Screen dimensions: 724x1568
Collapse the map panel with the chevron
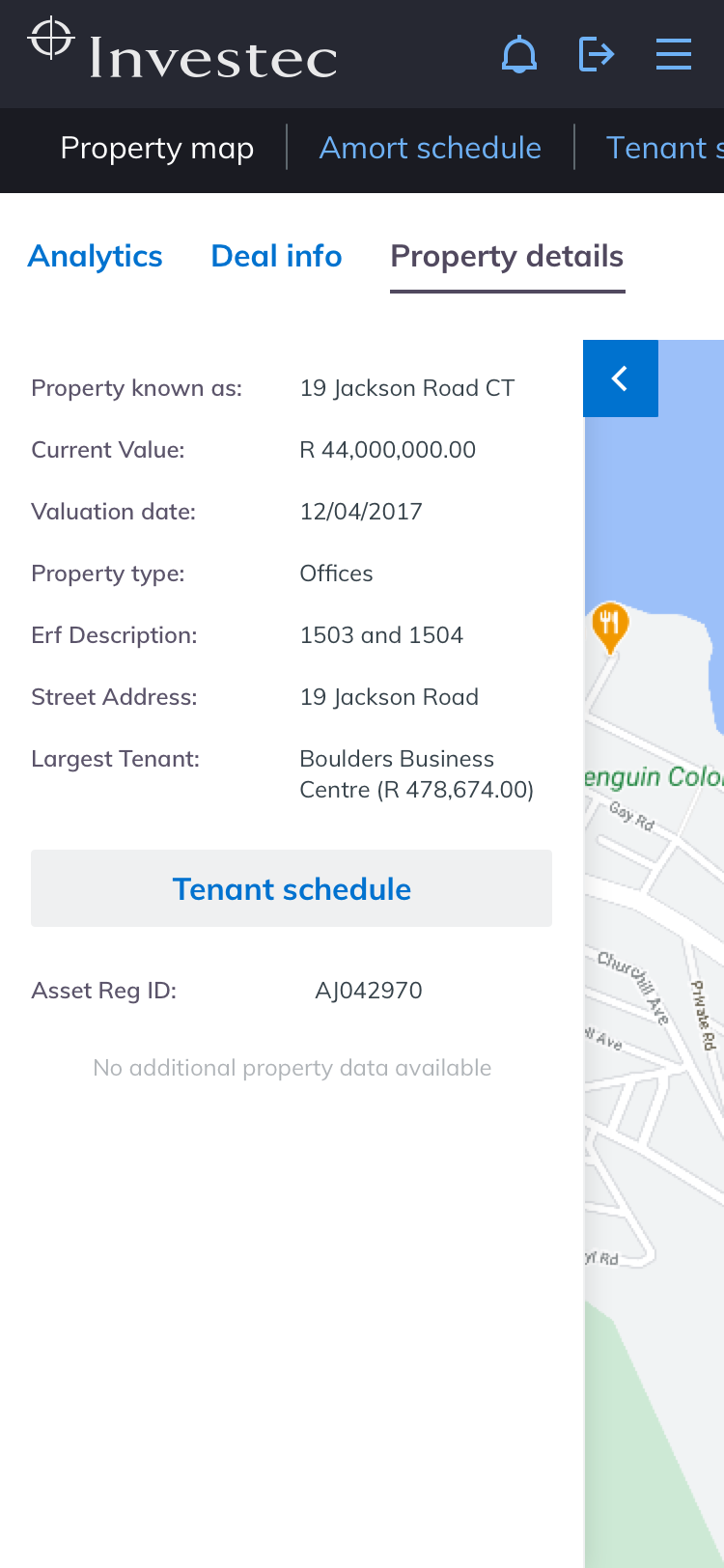coord(621,378)
